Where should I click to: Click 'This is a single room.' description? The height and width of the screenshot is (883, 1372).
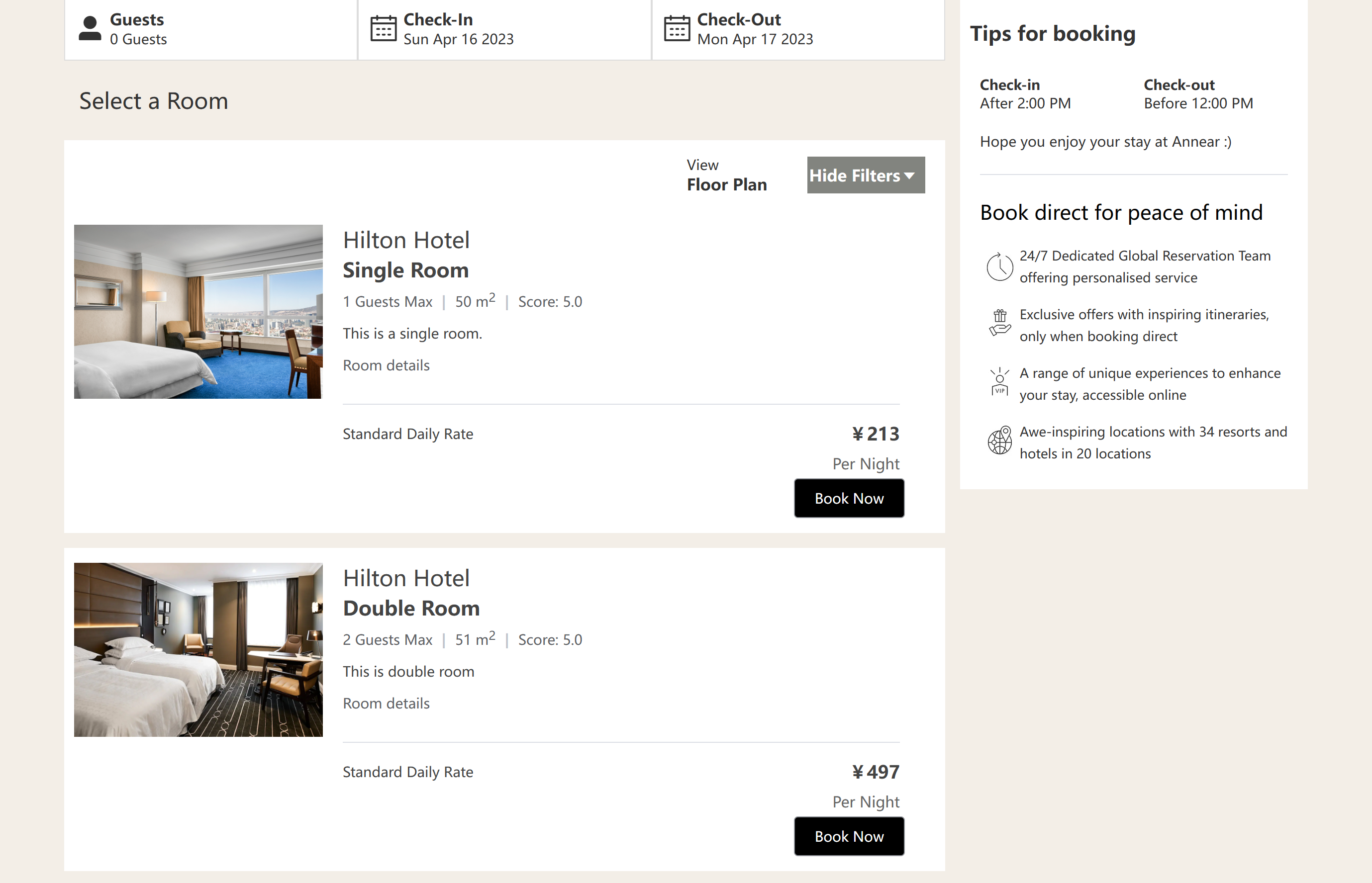tap(412, 334)
